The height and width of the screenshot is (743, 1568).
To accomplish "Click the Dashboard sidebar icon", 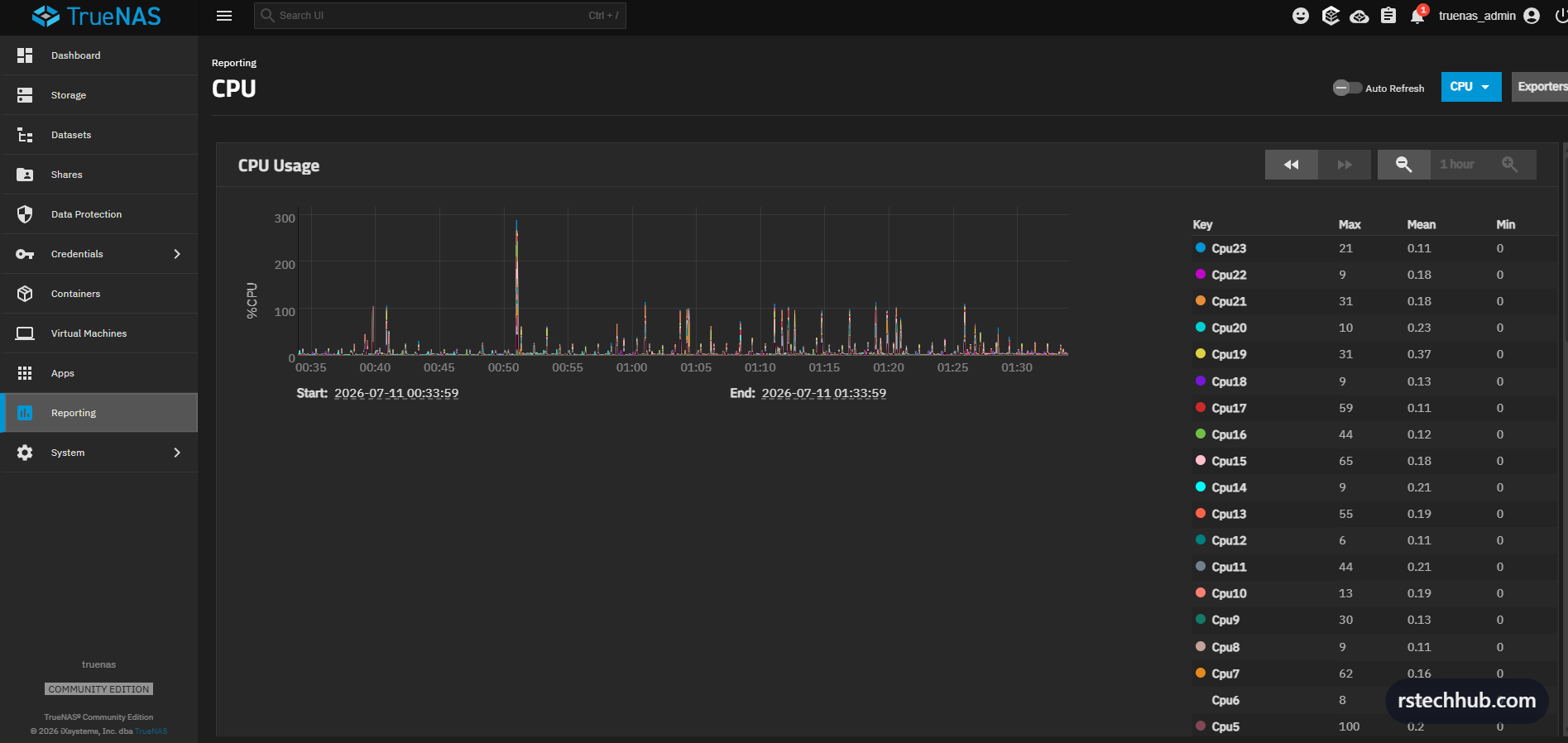I will pos(25,55).
